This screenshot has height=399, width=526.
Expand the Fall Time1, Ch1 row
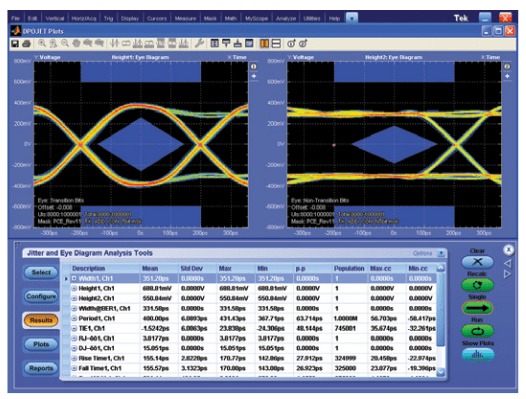(74, 368)
